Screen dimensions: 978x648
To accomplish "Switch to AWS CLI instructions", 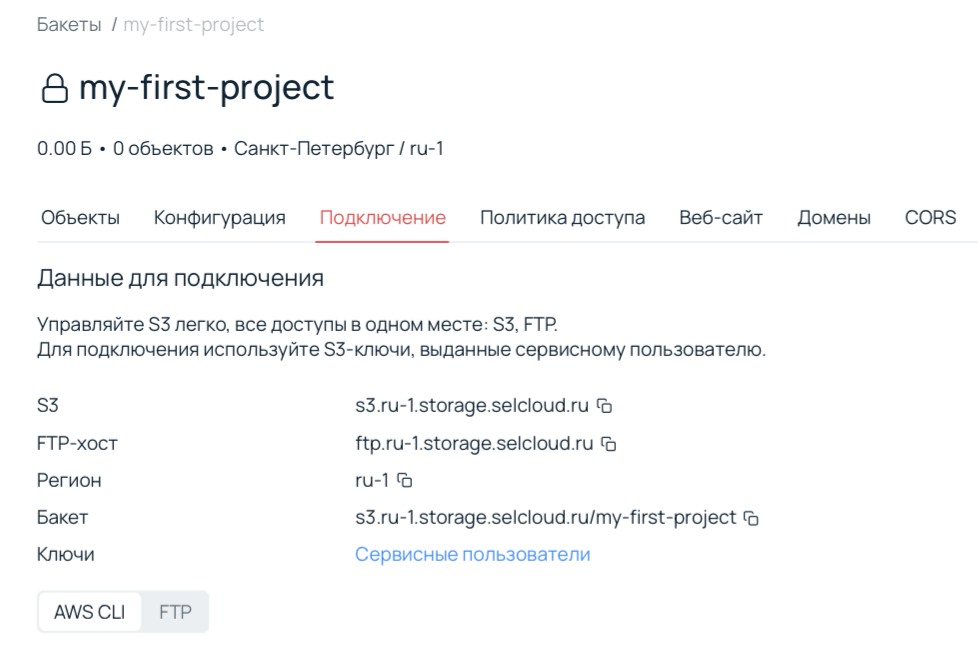I will [x=90, y=612].
